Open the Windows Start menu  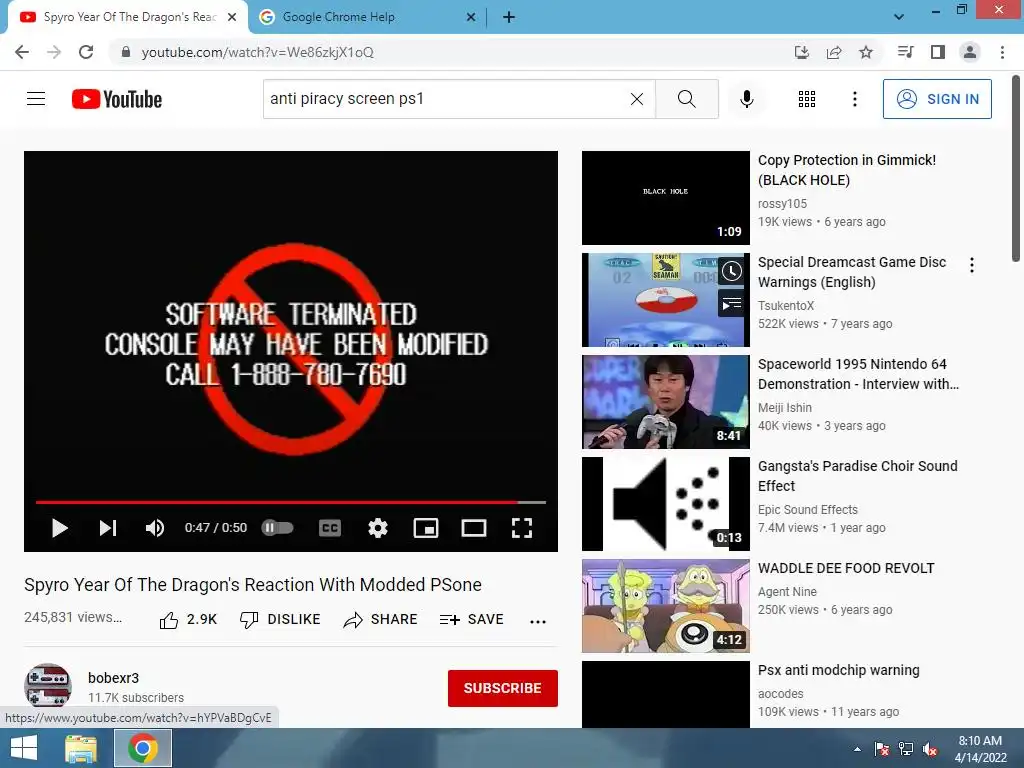click(24, 748)
